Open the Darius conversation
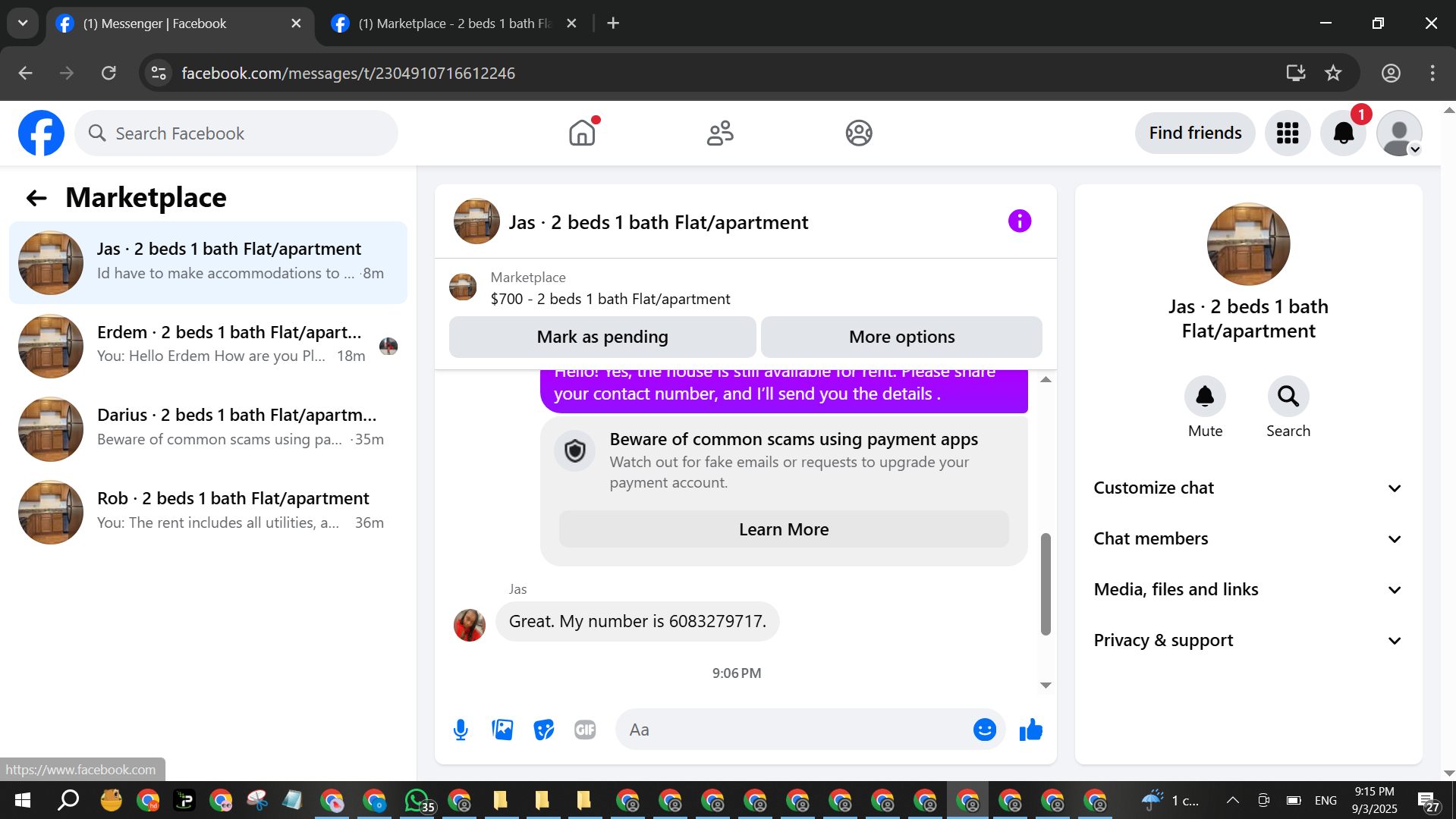The image size is (1456, 819). [208, 428]
